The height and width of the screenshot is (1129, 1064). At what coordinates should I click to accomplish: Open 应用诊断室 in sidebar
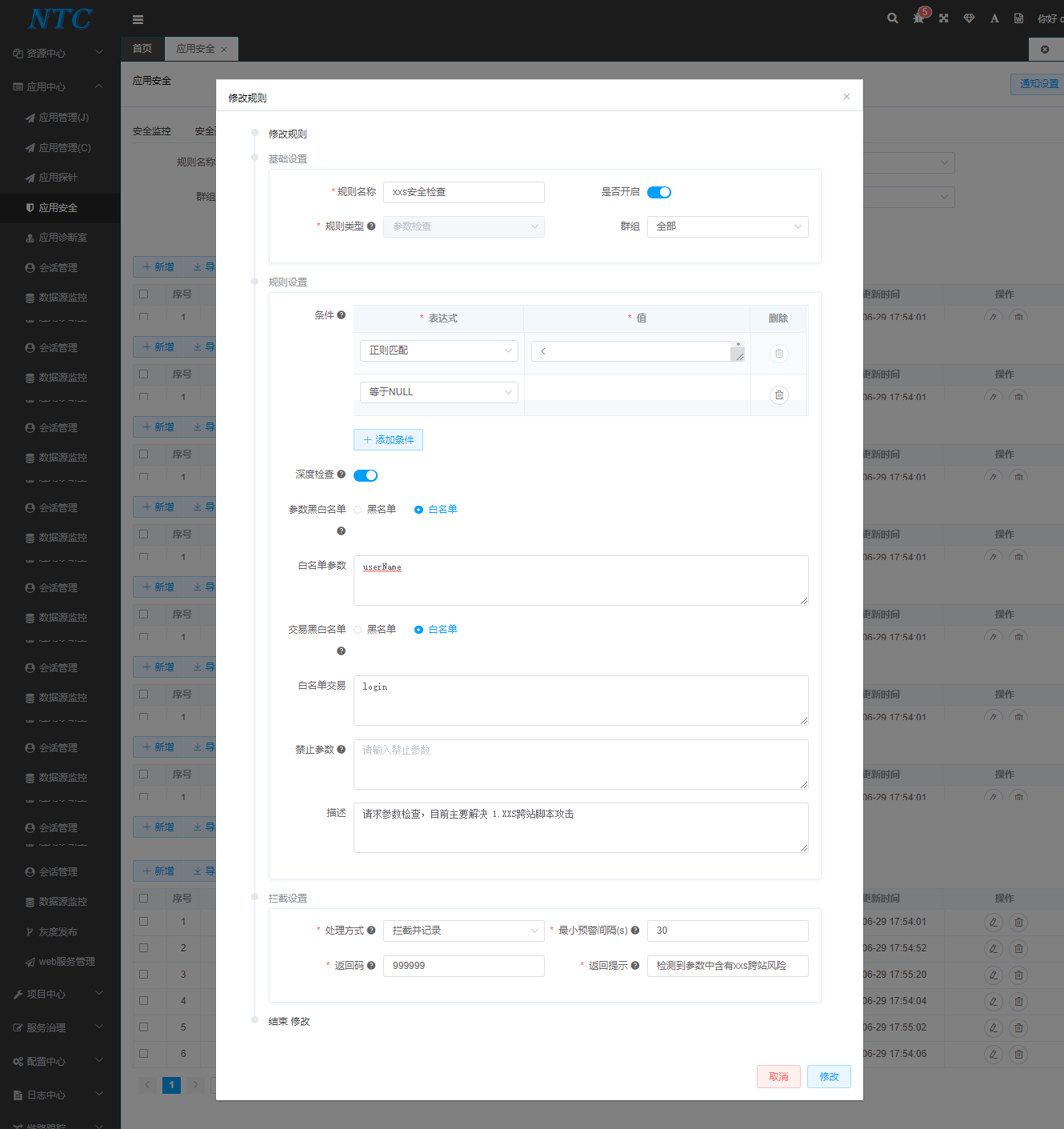click(60, 238)
